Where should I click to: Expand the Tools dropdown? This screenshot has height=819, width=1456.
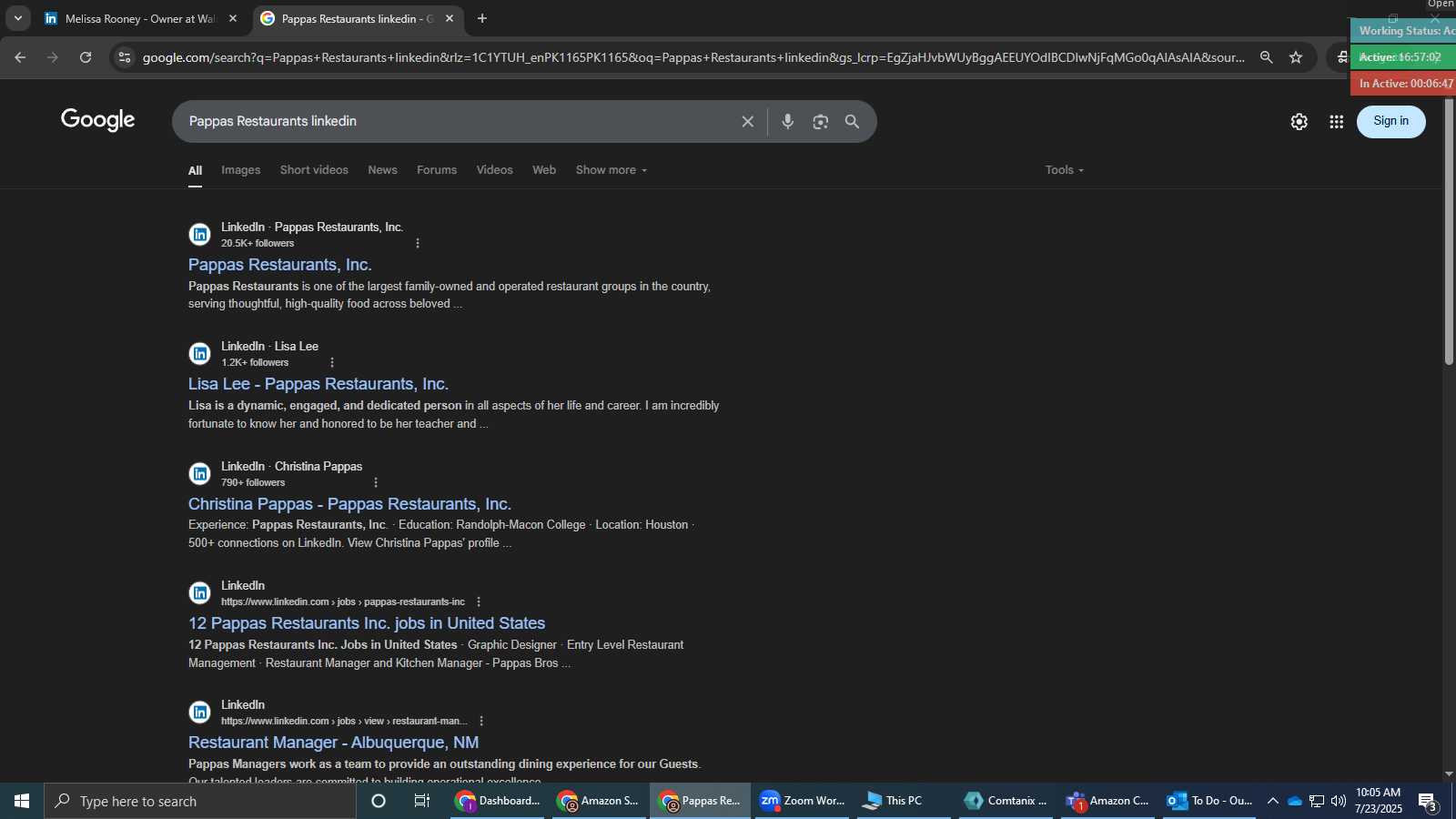tap(1064, 170)
